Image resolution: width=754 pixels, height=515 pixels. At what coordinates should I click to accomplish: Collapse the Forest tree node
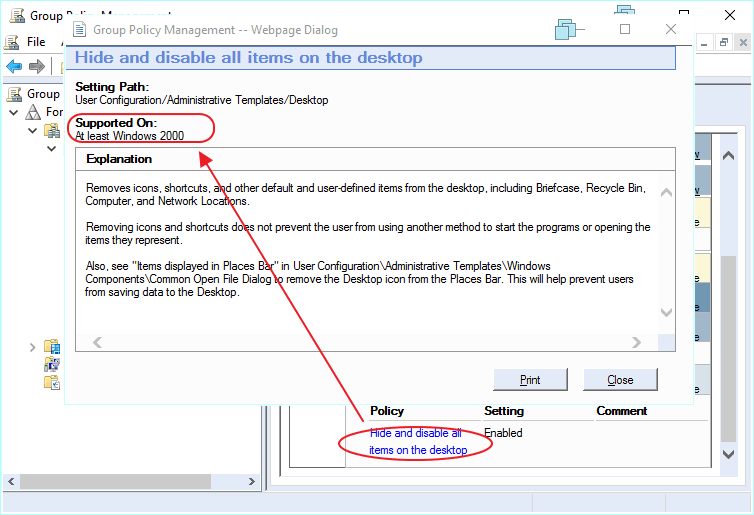[x=14, y=113]
